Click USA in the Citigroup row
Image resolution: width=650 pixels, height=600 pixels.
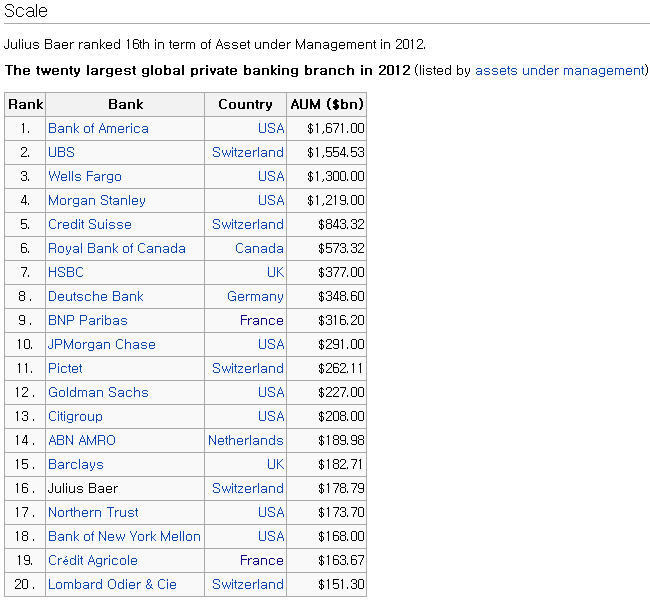click(271, 416)
